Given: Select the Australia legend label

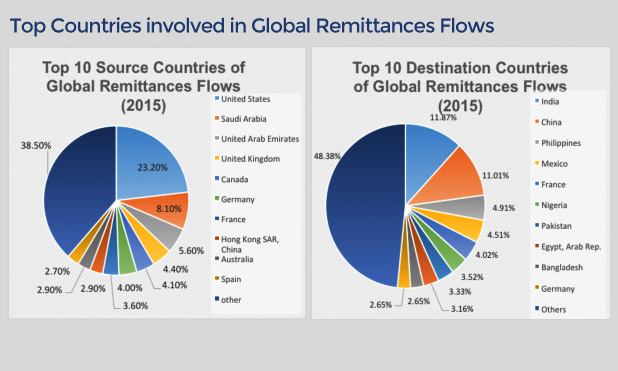Looking at the screenshot, I should (237, 259).
